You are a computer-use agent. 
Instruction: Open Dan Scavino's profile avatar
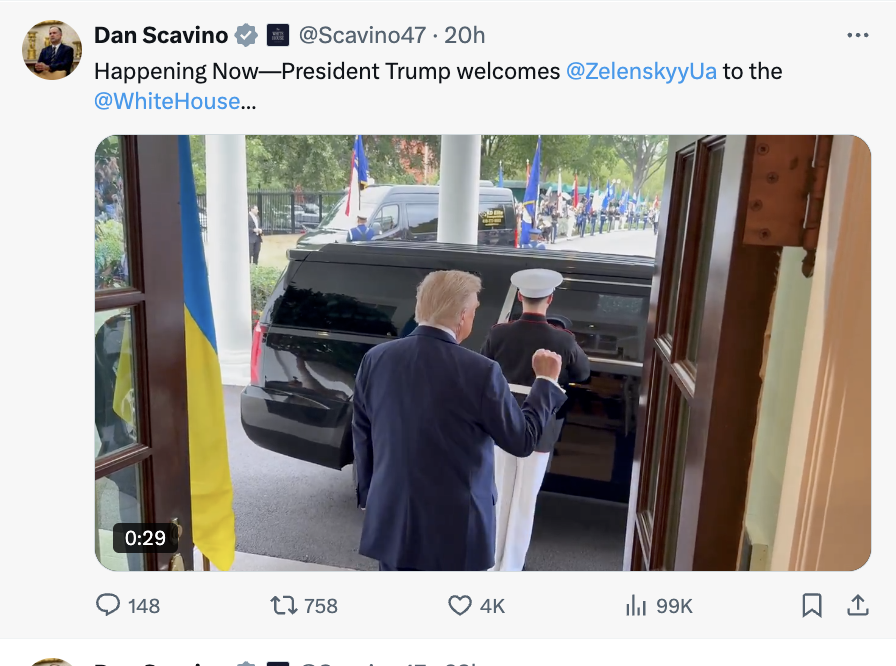pyautogui.click(x=52, y=50)
